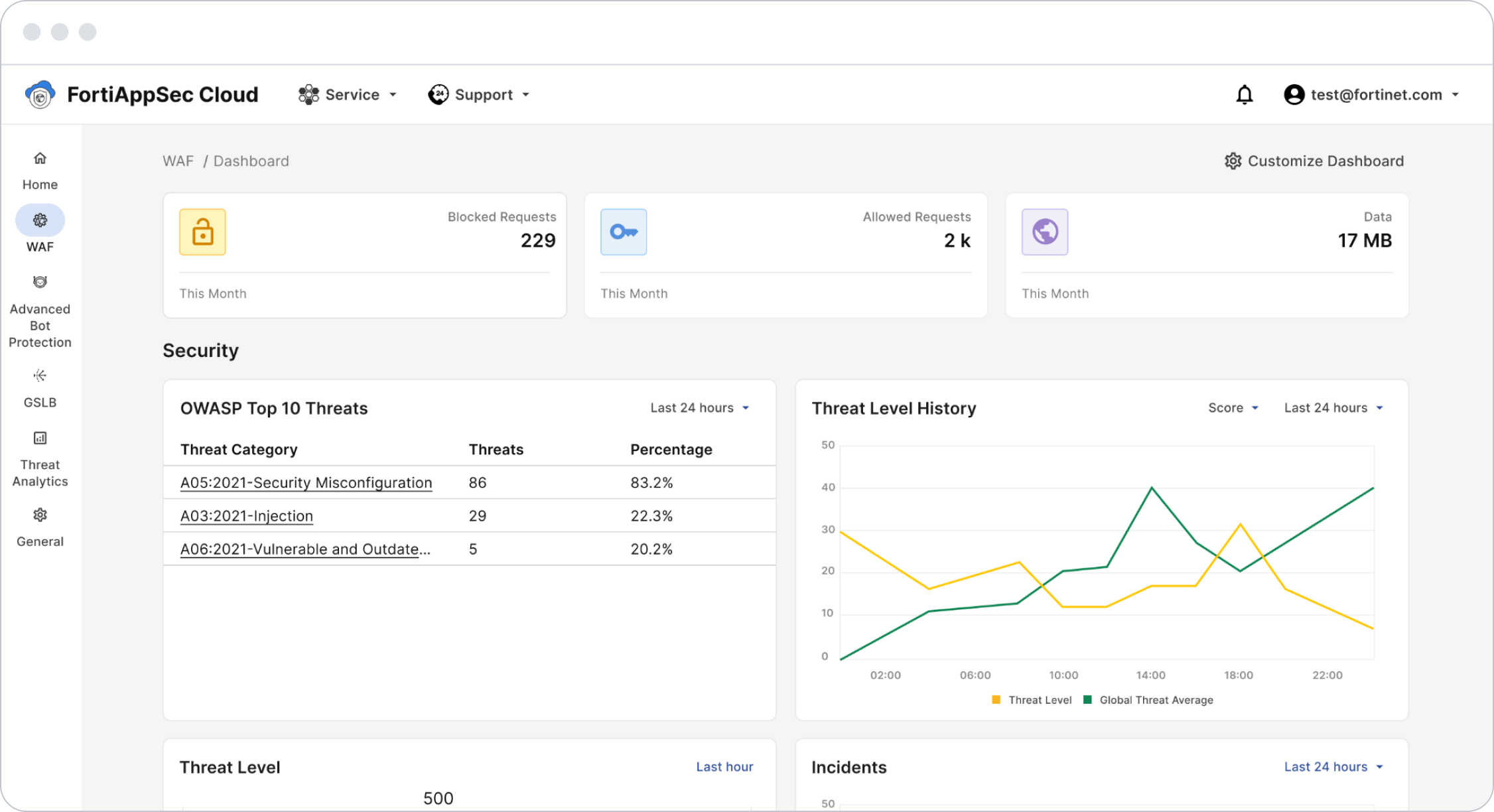Screen dimensions: 1494x812
Task: Change OWASP Top 10 time range dropdown
Action: 700,407
